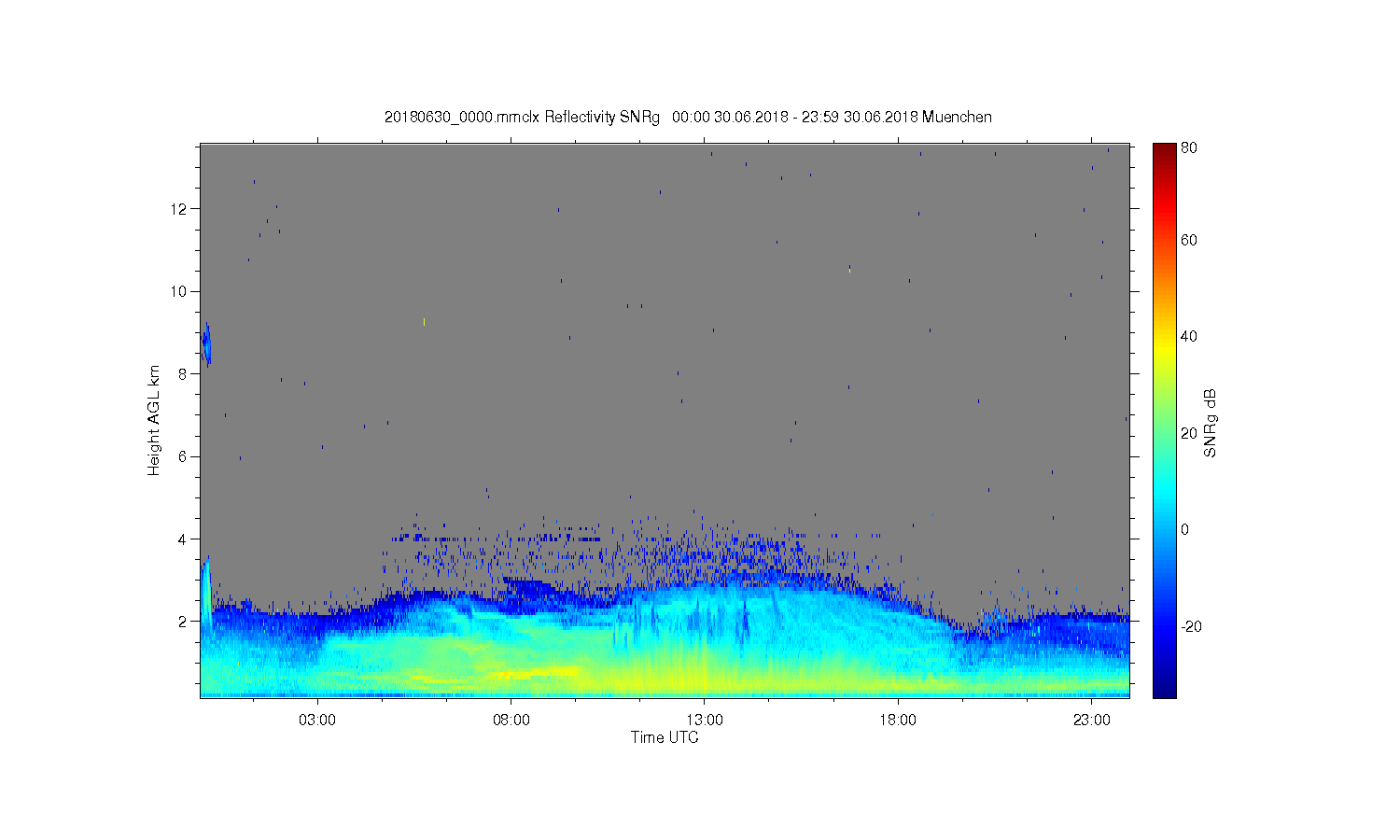Click the dark blue bottom of the colorbar
Viewport: 1400px width, 840px height.
(1164, 689)
